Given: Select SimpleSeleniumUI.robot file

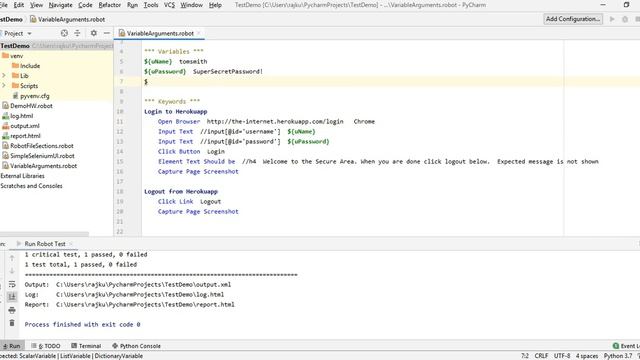Looking at the screenshot, I should (x=38, y=156).
